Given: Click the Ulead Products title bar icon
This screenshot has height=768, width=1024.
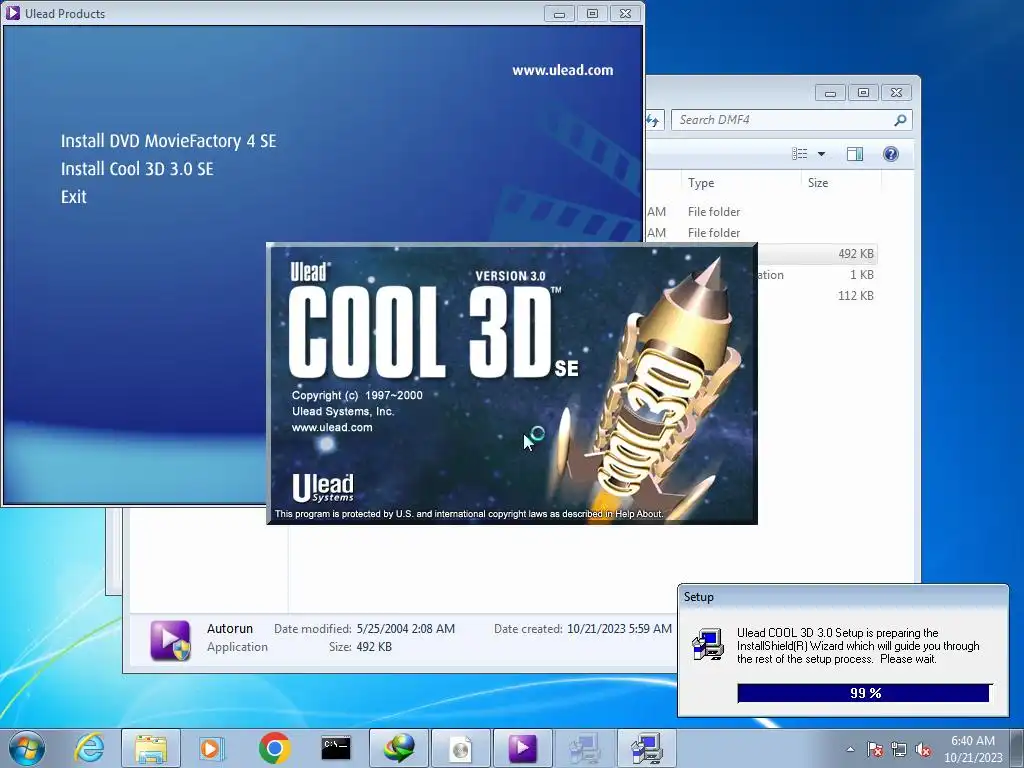Looking at the screenshot, I should point(12,13).
